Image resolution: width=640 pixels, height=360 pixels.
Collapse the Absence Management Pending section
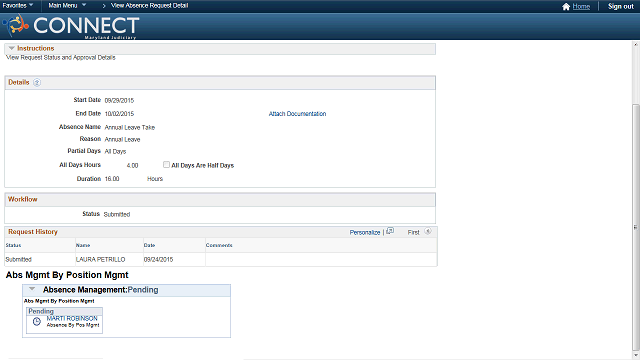[x=32, y=289]
